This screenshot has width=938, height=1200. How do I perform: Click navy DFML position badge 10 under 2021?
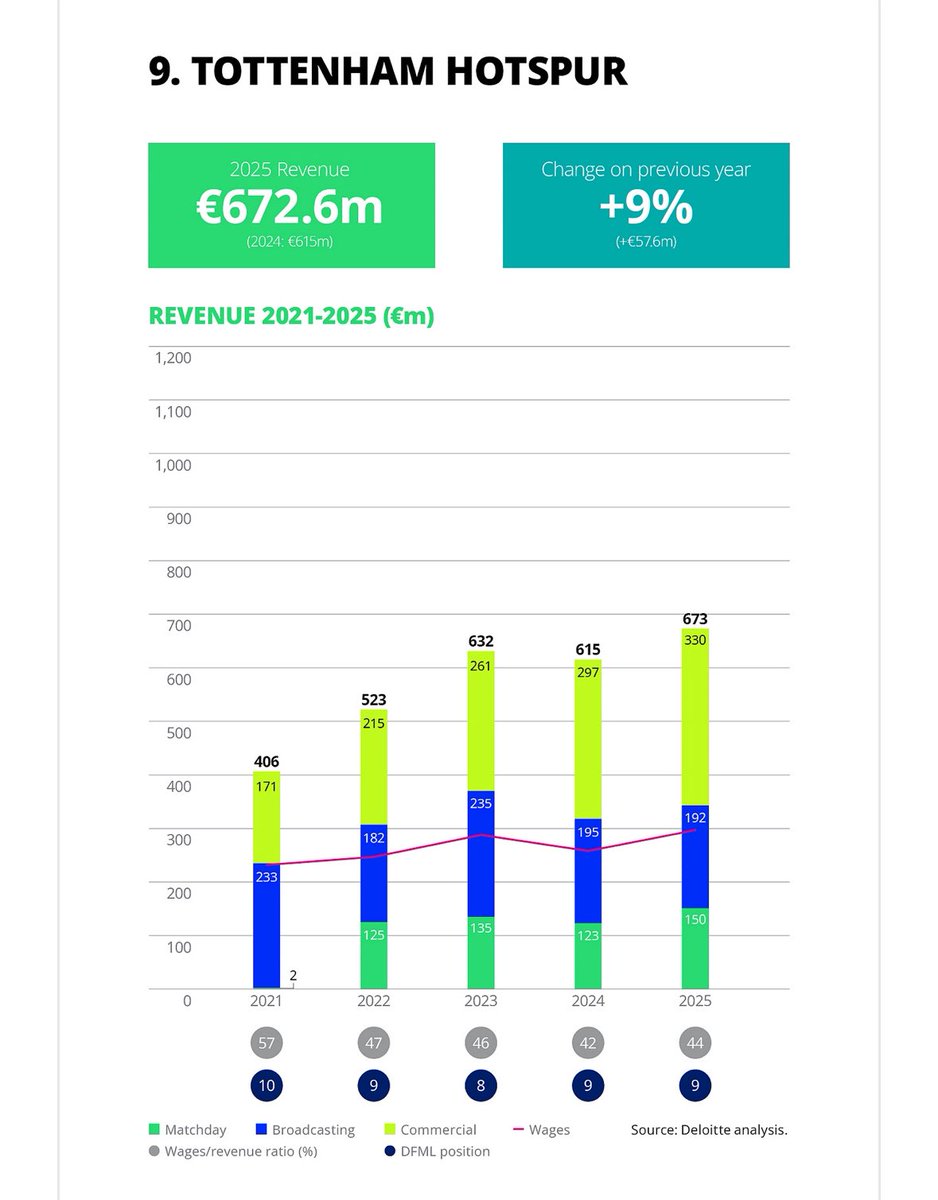tap(266, 1086)
